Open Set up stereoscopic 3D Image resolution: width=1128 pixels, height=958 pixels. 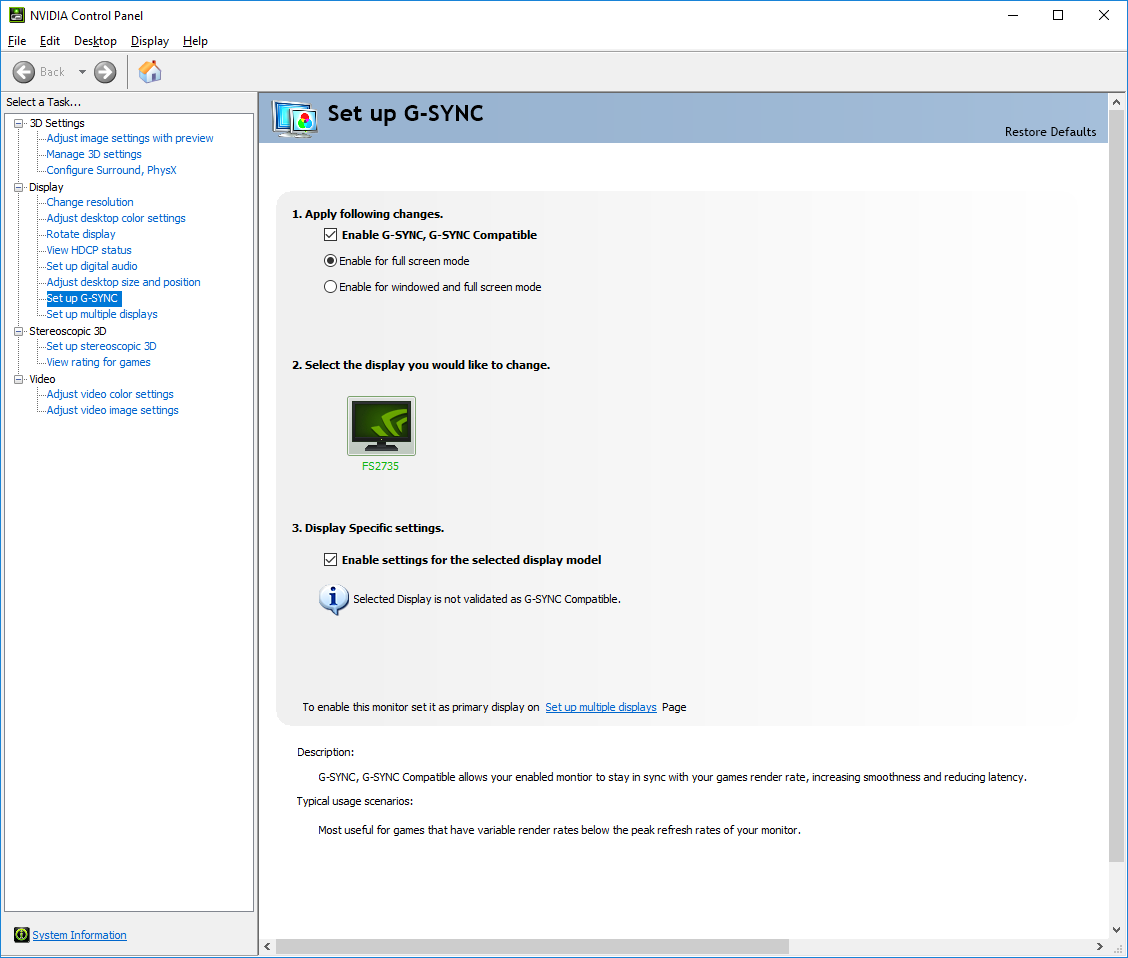coord(101,346)
